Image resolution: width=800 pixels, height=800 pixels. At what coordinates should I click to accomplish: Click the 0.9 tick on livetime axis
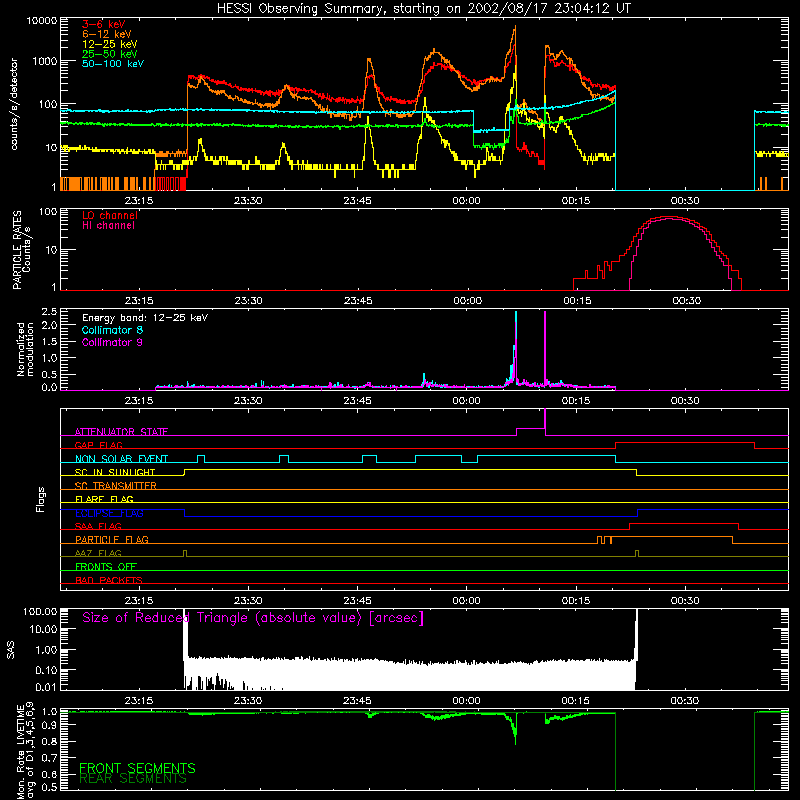50,724
